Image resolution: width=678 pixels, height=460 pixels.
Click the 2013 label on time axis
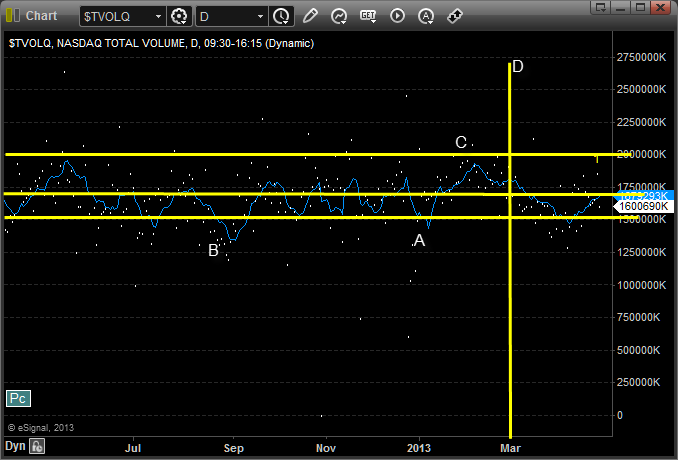[419, 448]
